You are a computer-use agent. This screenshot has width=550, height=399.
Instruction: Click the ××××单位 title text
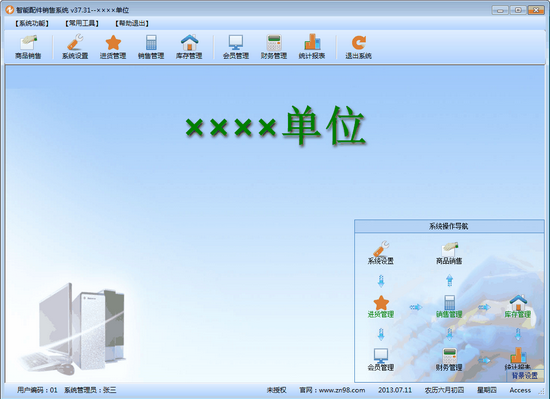point(276,126)
